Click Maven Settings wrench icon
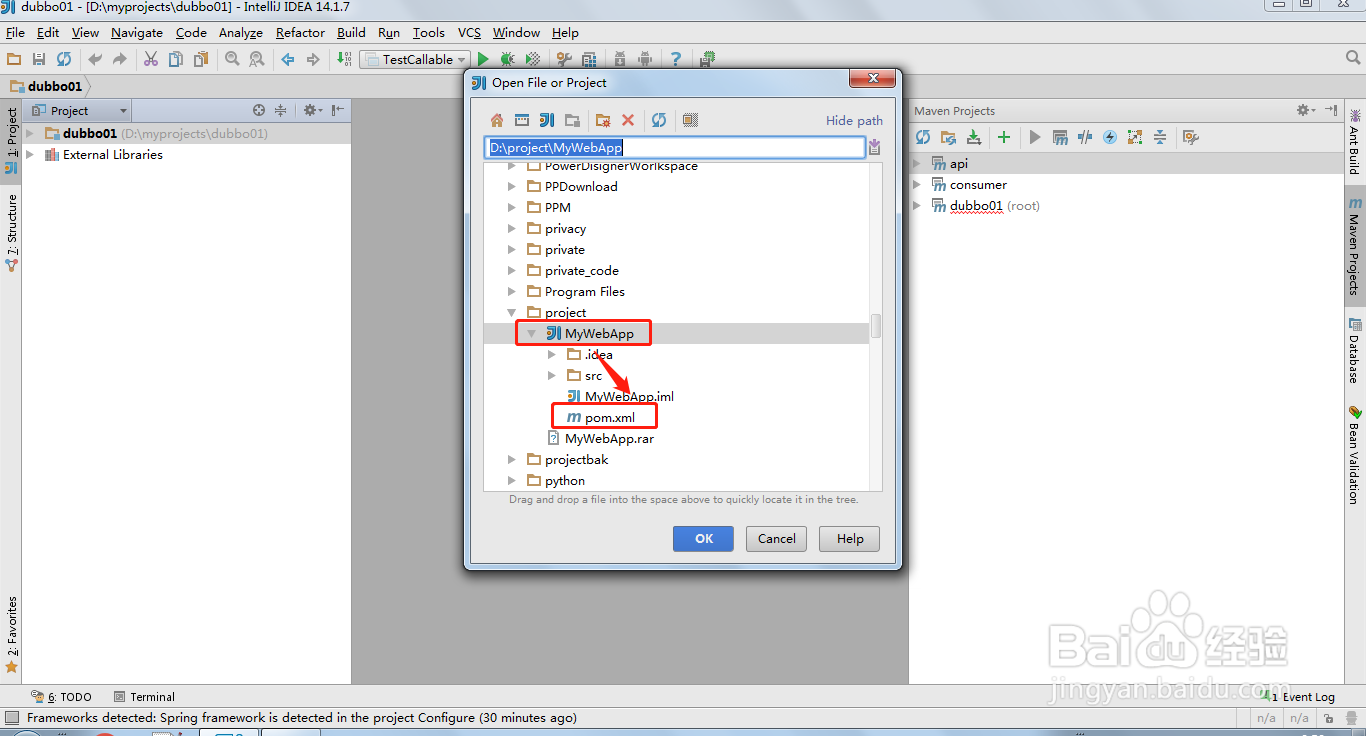Viewport: 1366px width, 736px height. tap(1190, 137)
